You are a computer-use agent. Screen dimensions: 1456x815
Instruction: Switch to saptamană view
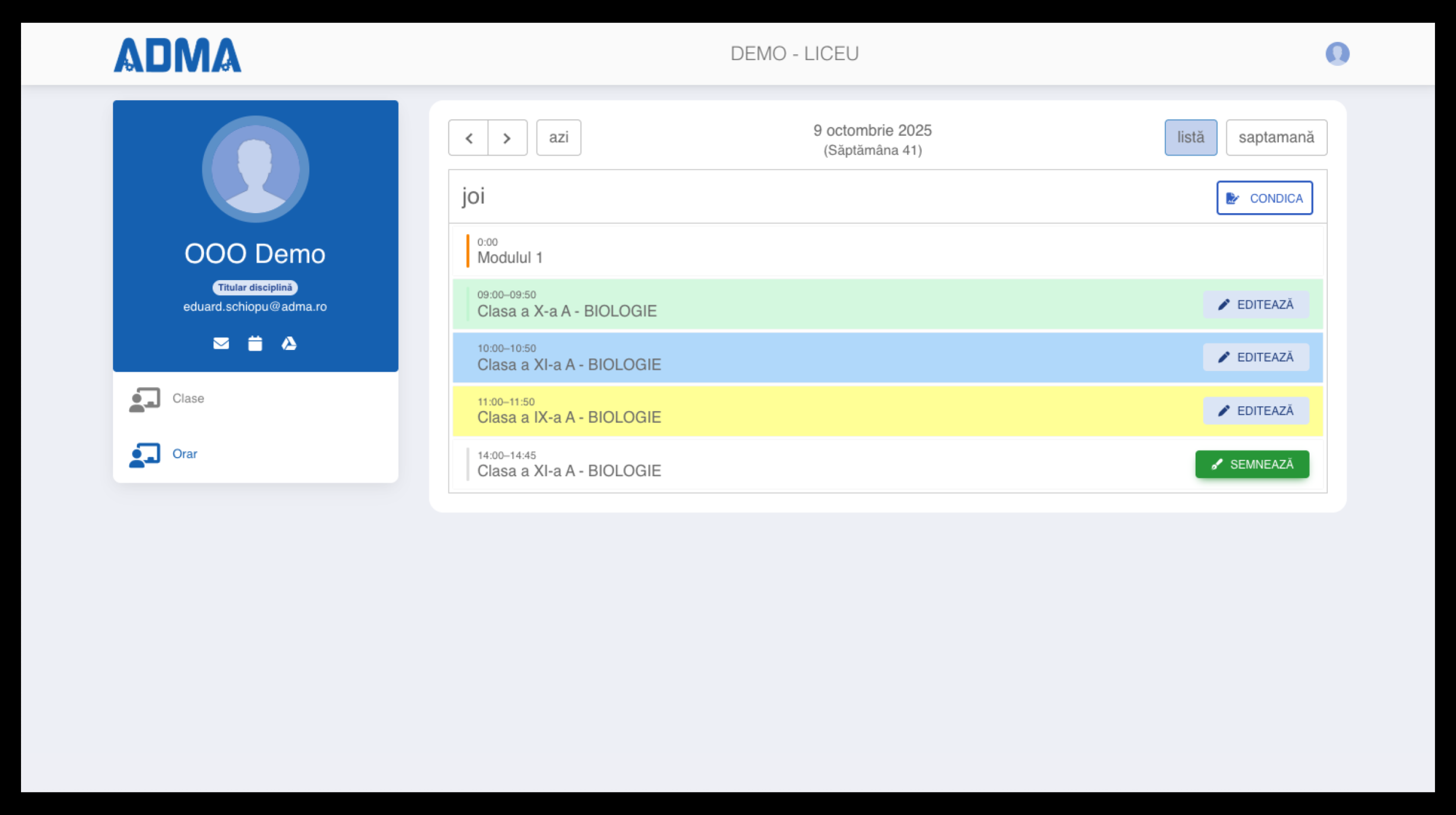(x=1275, y=138)
